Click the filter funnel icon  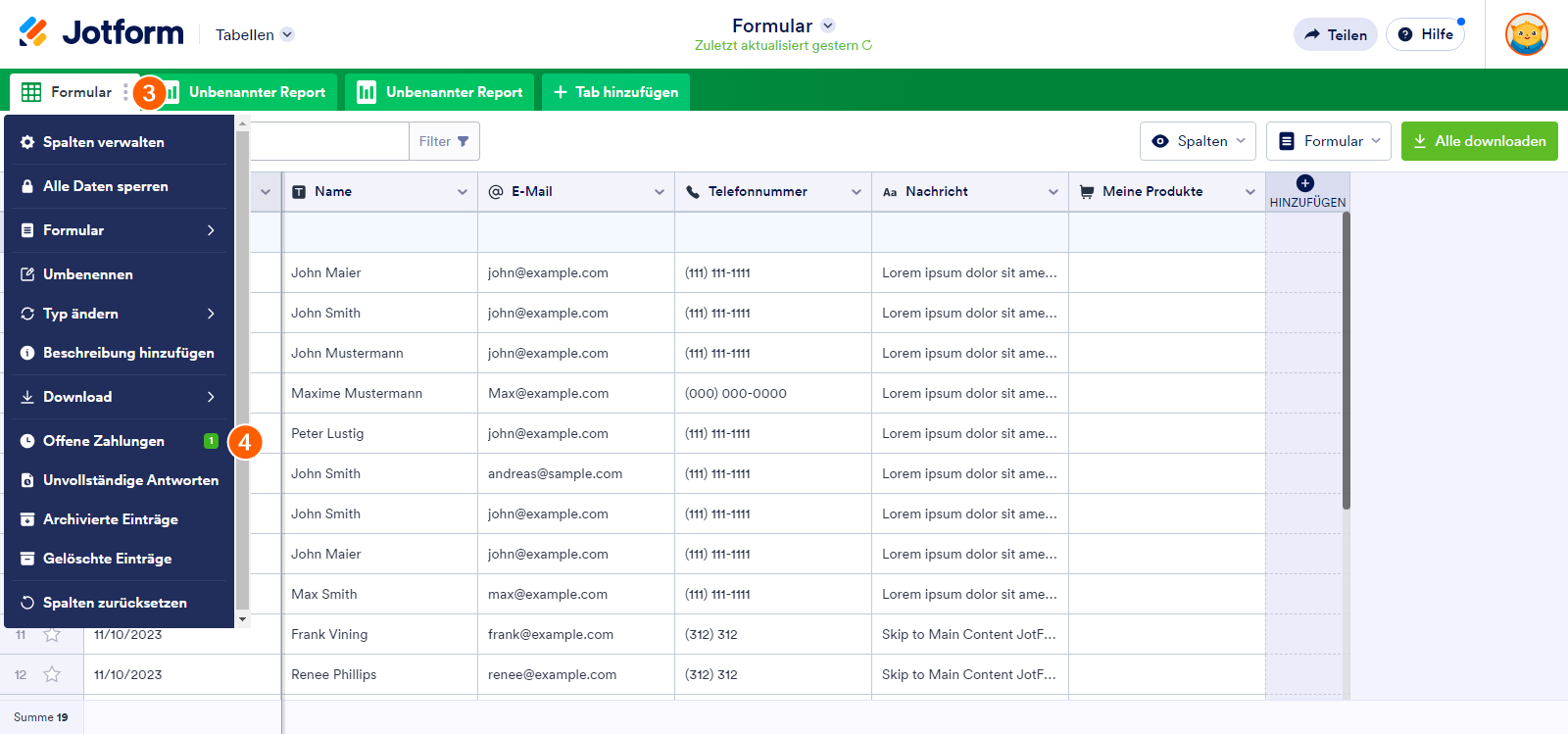pyautogui.click(x=464, y=141)
